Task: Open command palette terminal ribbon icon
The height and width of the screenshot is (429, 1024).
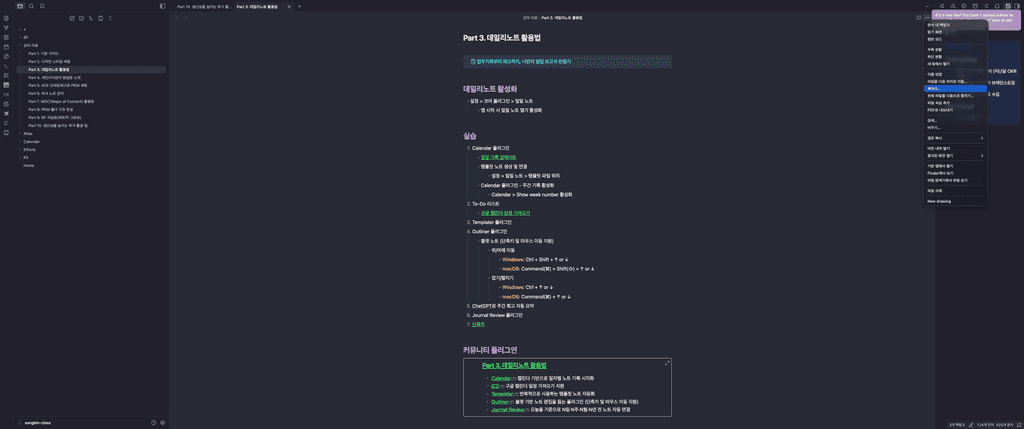Action: click(x=7, y=66)
